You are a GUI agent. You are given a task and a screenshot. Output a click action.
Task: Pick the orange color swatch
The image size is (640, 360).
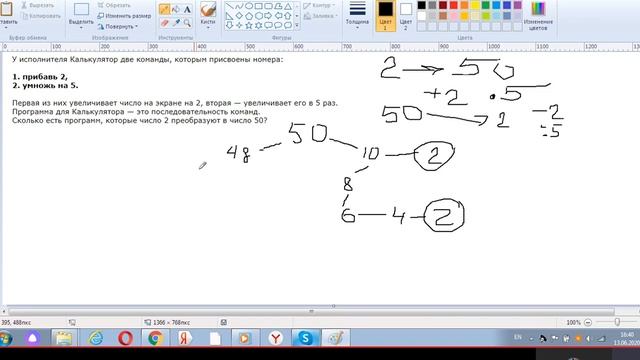[x=464, y=5]
